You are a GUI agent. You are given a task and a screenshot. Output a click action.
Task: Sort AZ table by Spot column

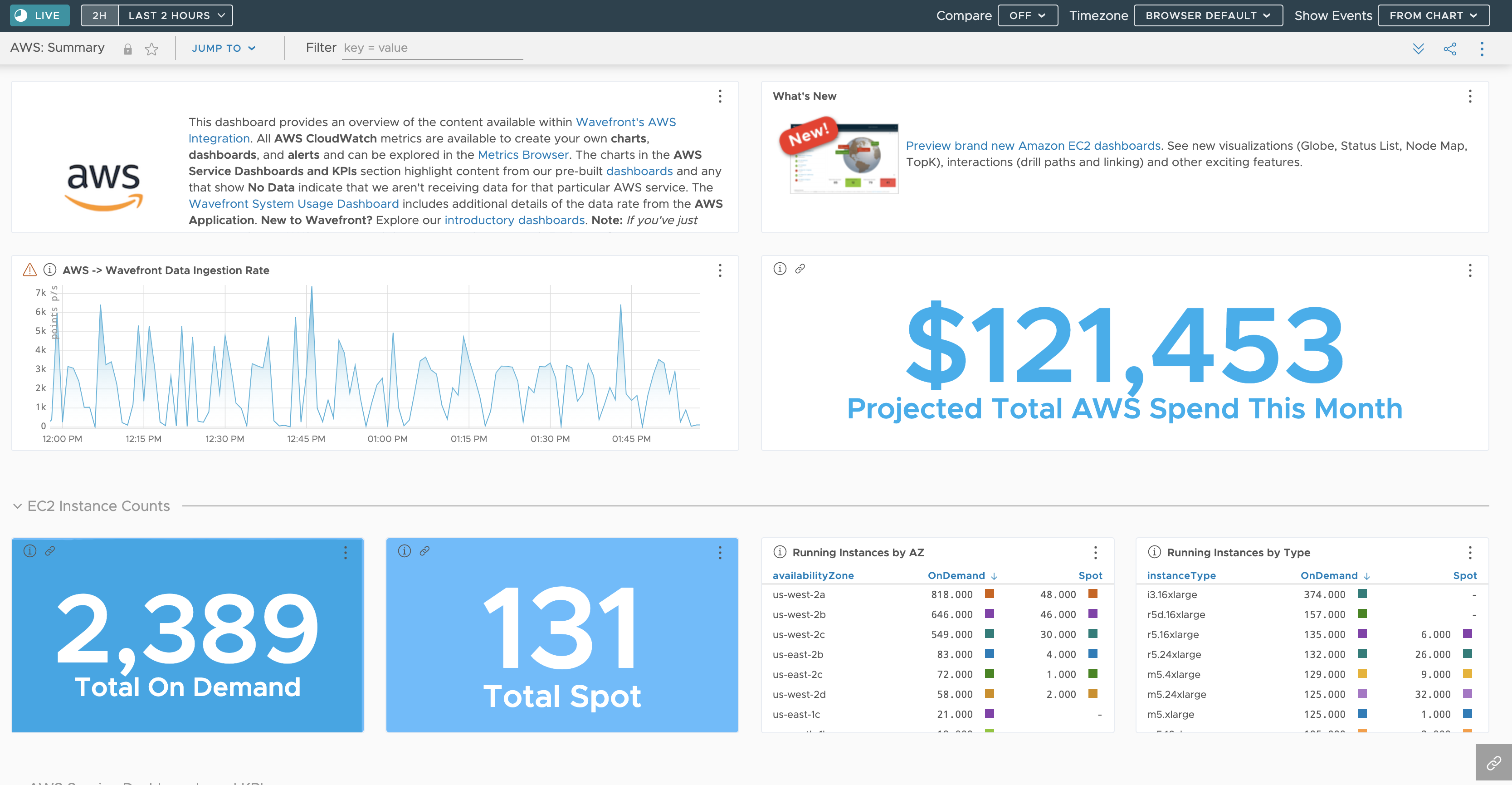tap(1090, 576)
